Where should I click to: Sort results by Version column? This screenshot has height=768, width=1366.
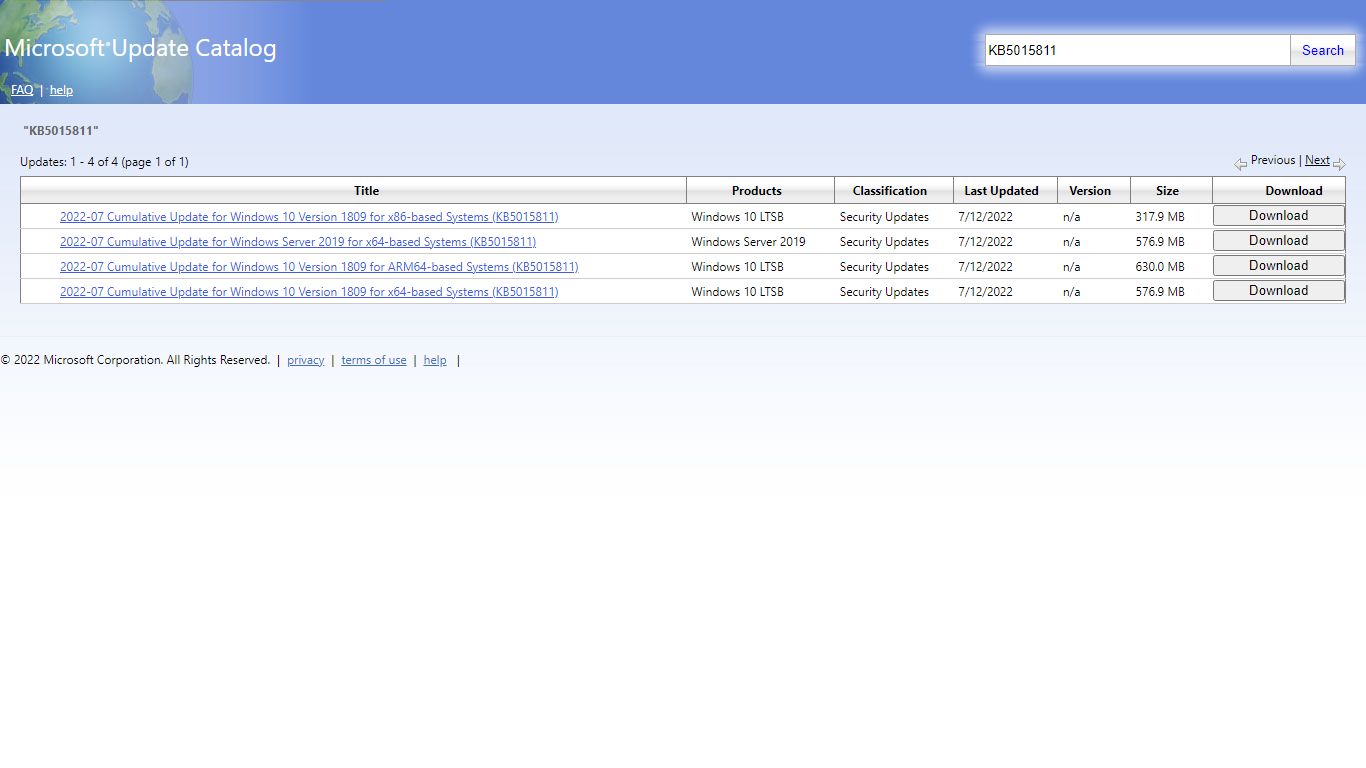[1090, 191]
